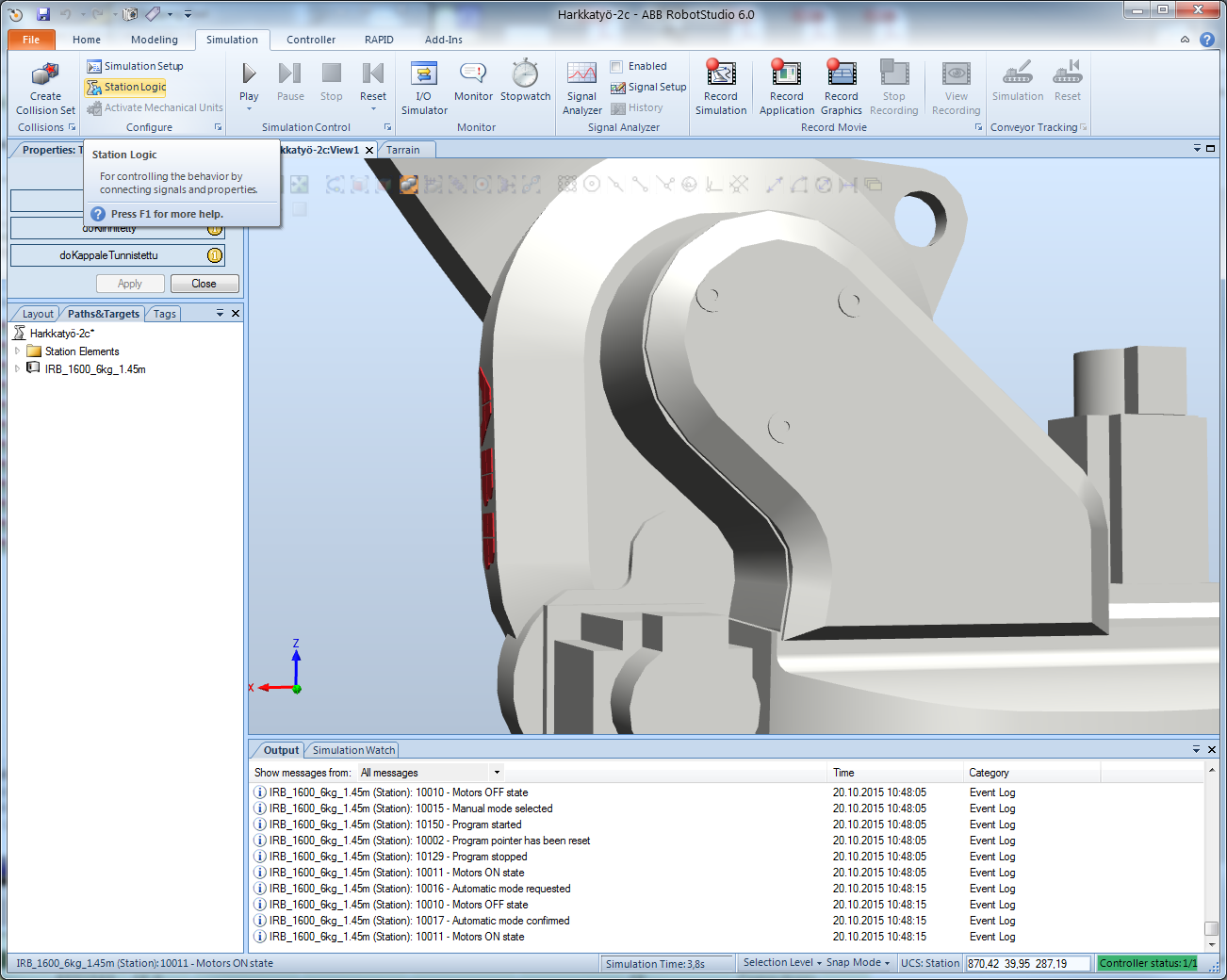Image resolution: width=1227 pixels, height=980 pixels.
Task: Reset the simulation
Action: 373,80
